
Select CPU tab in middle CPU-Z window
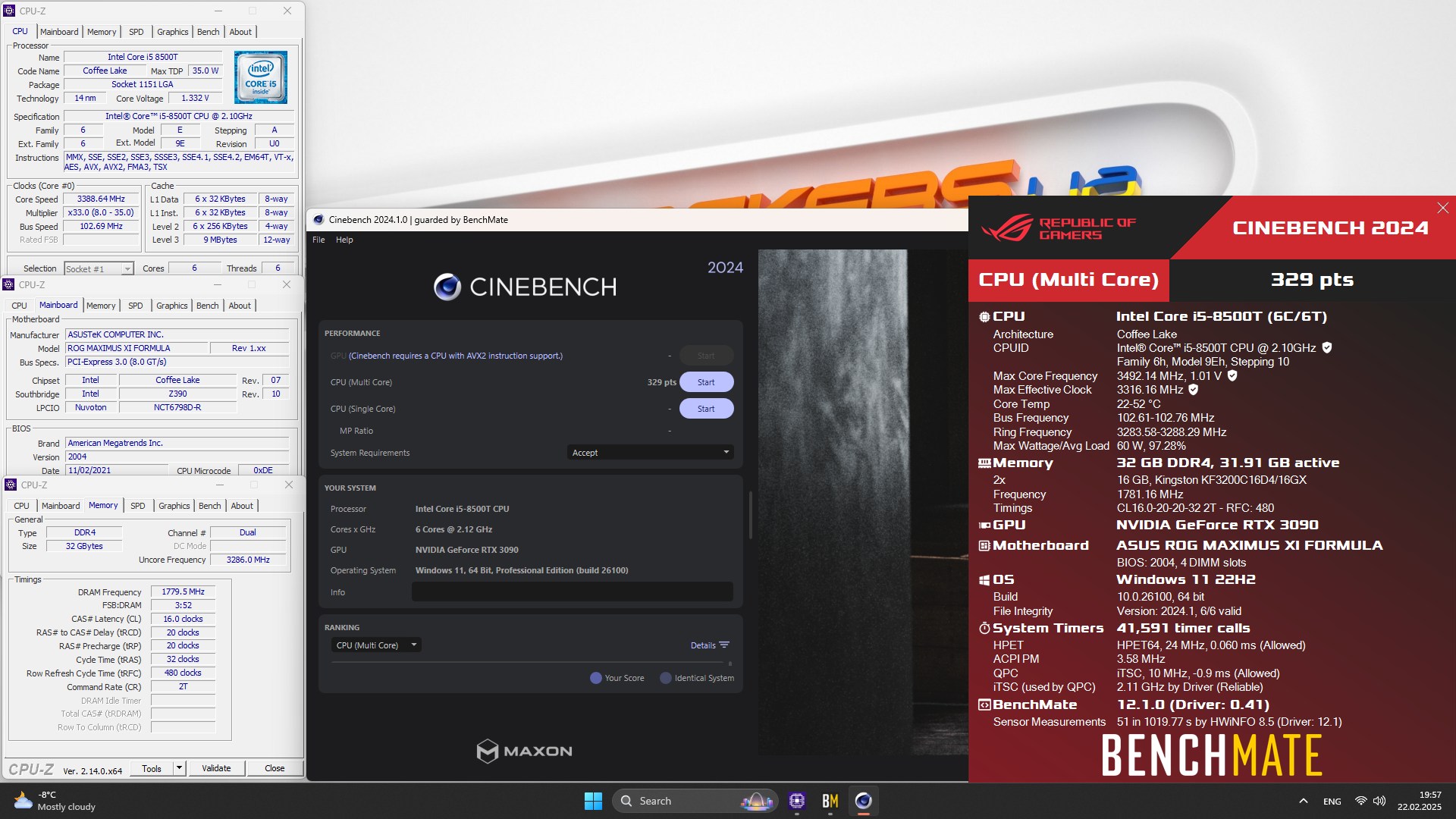19,306
